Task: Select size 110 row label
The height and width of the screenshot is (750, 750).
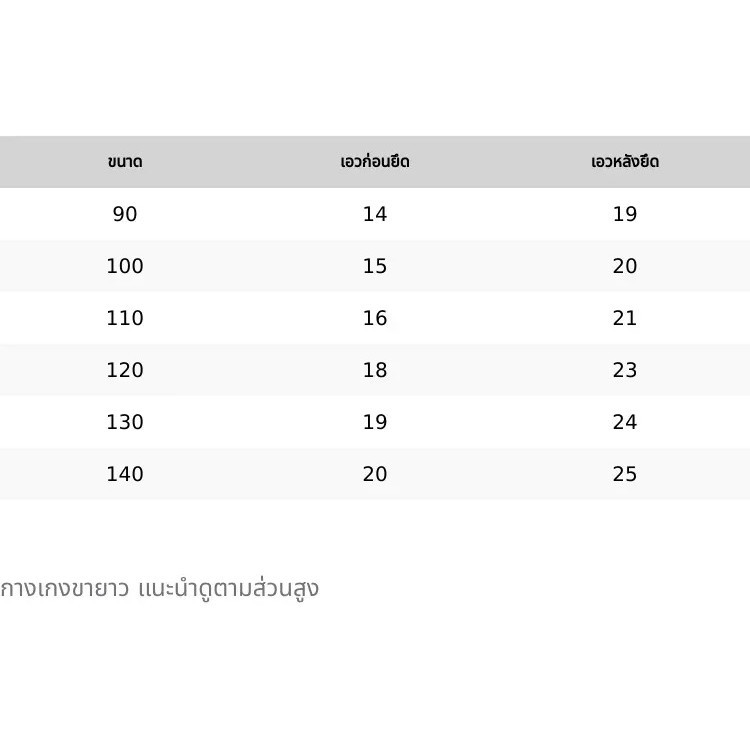Action: point(125,318)
